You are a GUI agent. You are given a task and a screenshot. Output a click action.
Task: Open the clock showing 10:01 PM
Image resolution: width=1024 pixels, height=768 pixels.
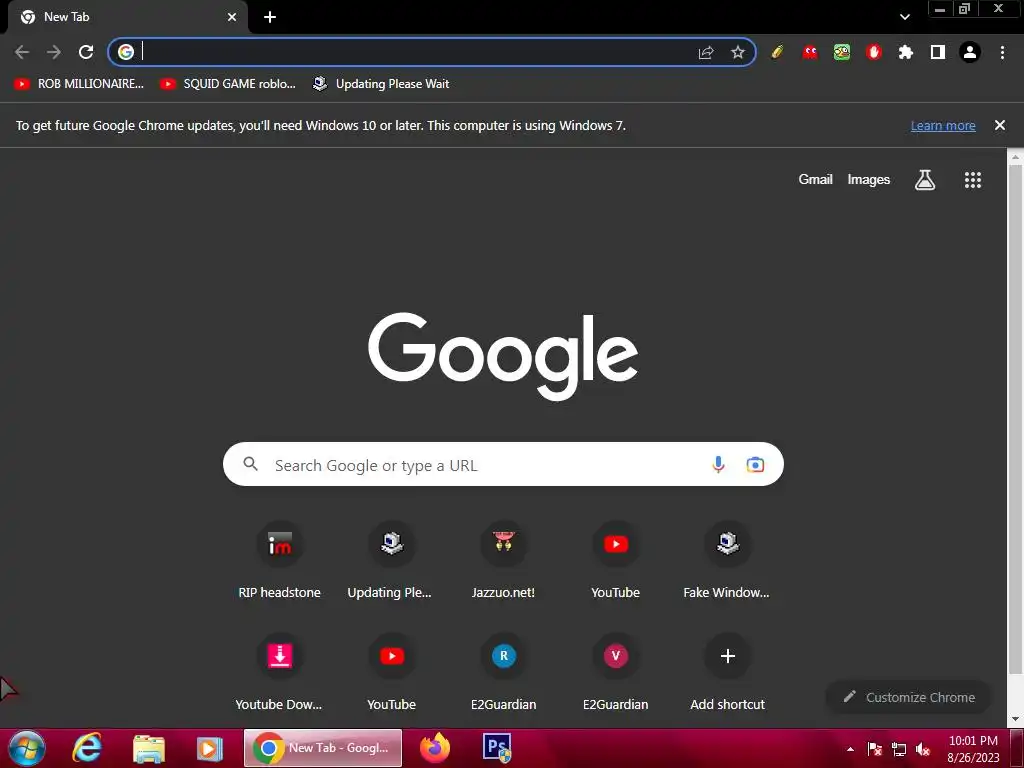[973, 748]
